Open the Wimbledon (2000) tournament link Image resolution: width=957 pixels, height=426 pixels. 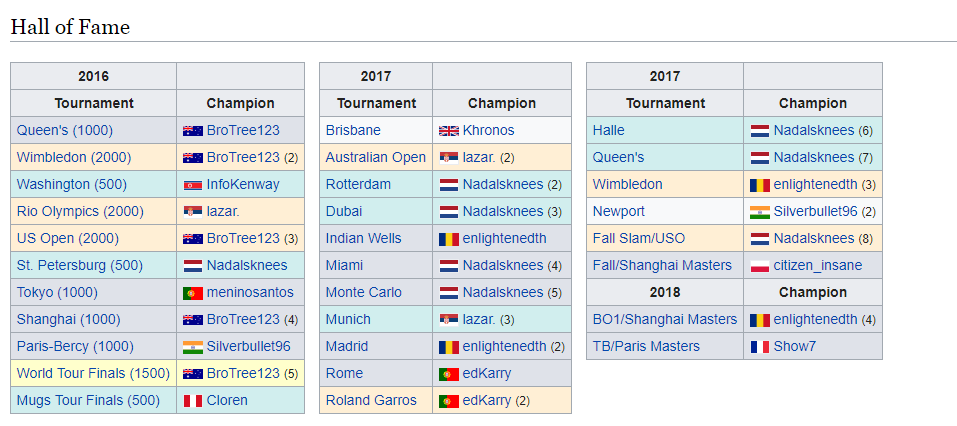coord(74,157)
